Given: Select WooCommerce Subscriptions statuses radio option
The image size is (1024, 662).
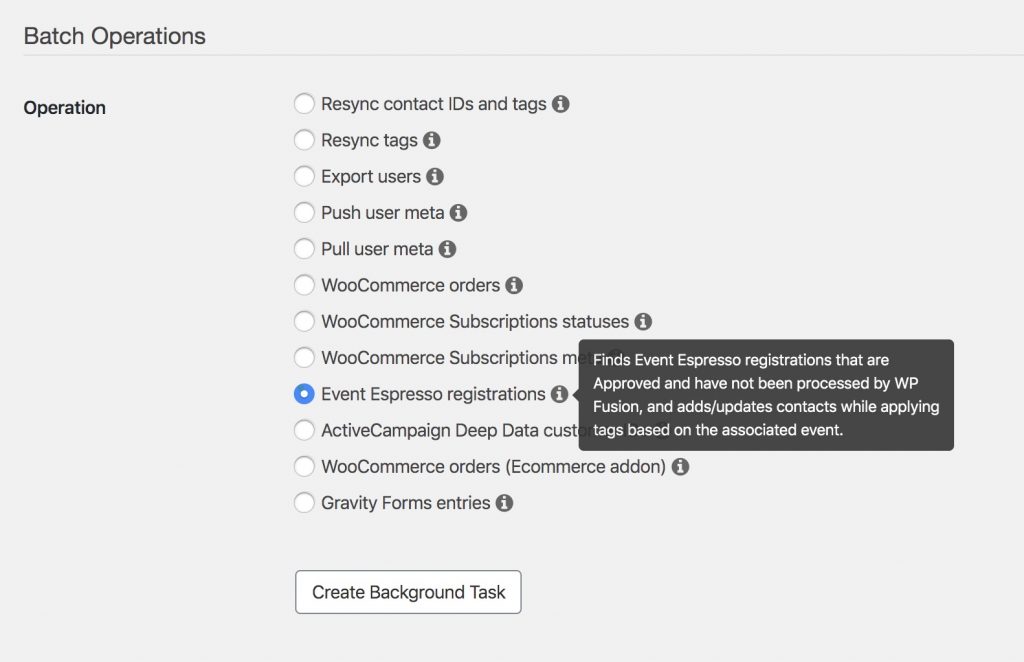Looking at the screenshot, I should point(304,322).
